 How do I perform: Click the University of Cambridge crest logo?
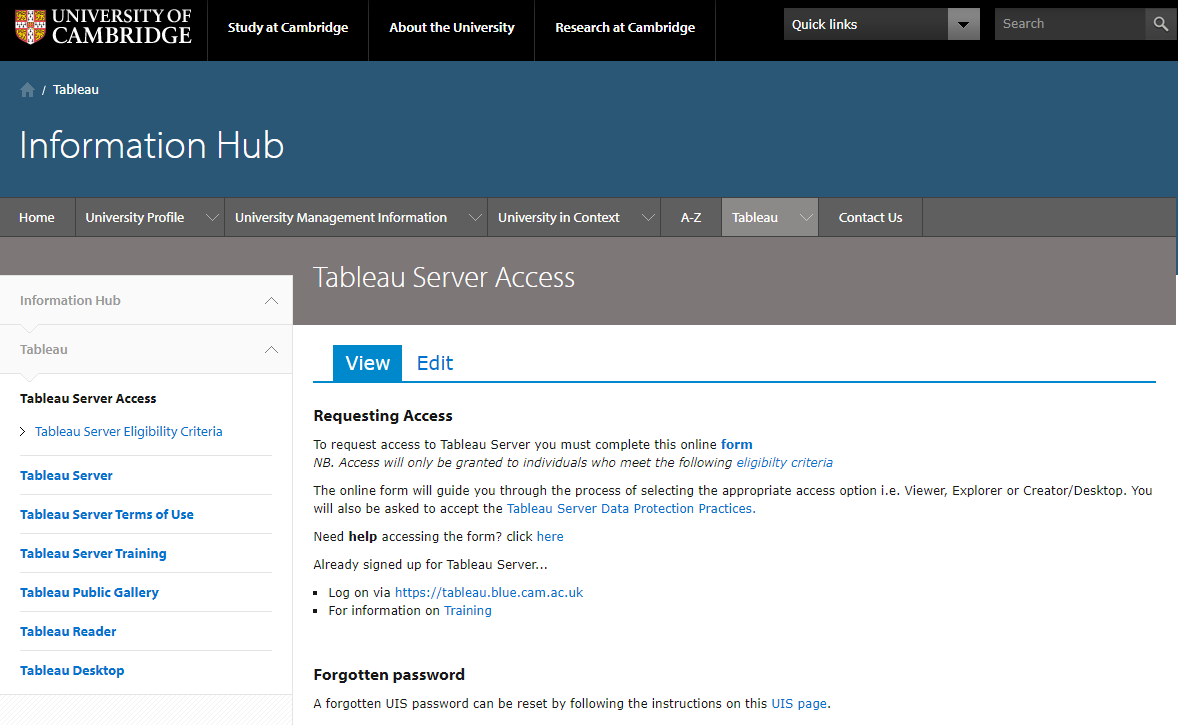coord(30,27)
